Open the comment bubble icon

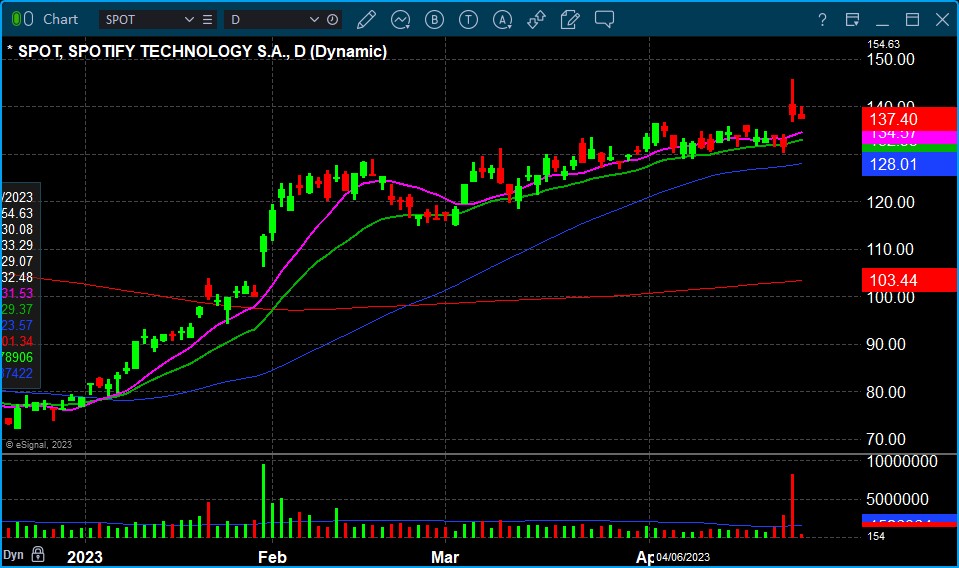pos(604,20)
